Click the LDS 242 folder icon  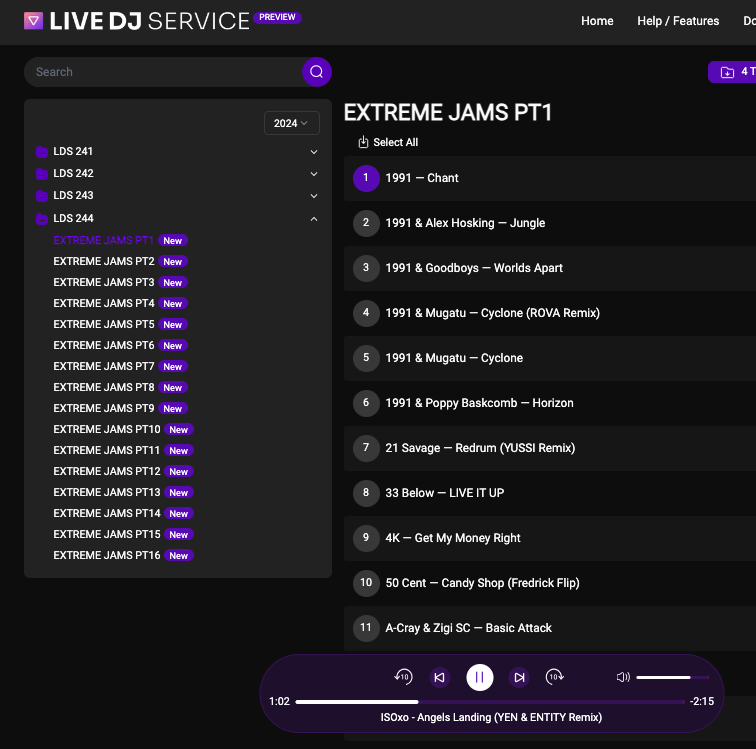pos(42,174)
